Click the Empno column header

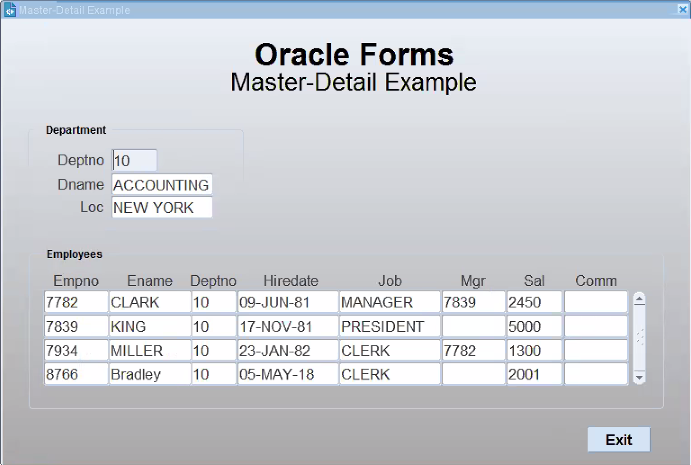point(76,281)
